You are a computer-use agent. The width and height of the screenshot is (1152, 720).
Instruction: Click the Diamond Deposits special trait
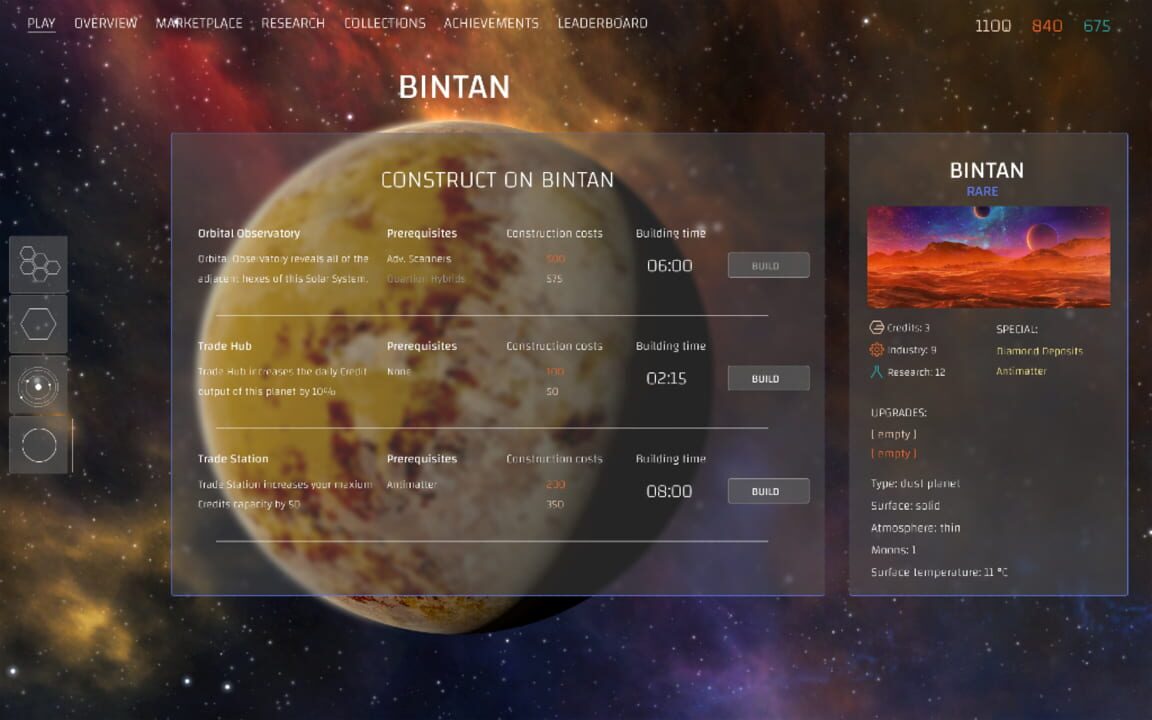[1039, 350]
